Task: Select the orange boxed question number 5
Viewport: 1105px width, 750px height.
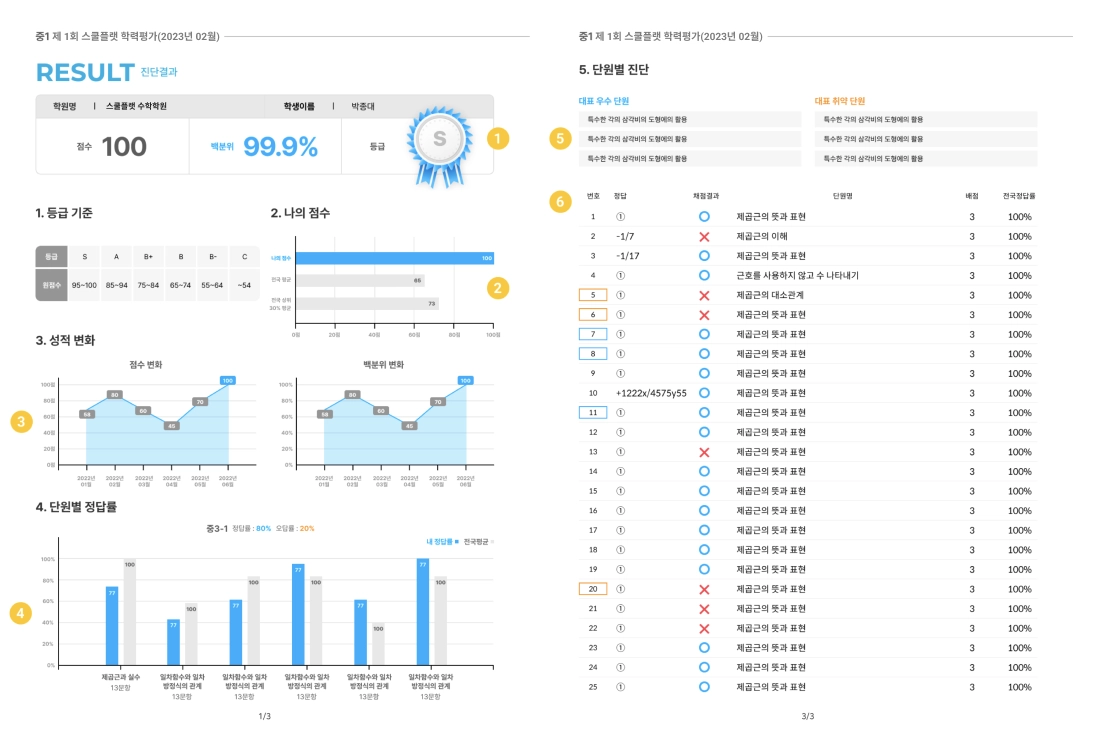Action: pos(593,295)
